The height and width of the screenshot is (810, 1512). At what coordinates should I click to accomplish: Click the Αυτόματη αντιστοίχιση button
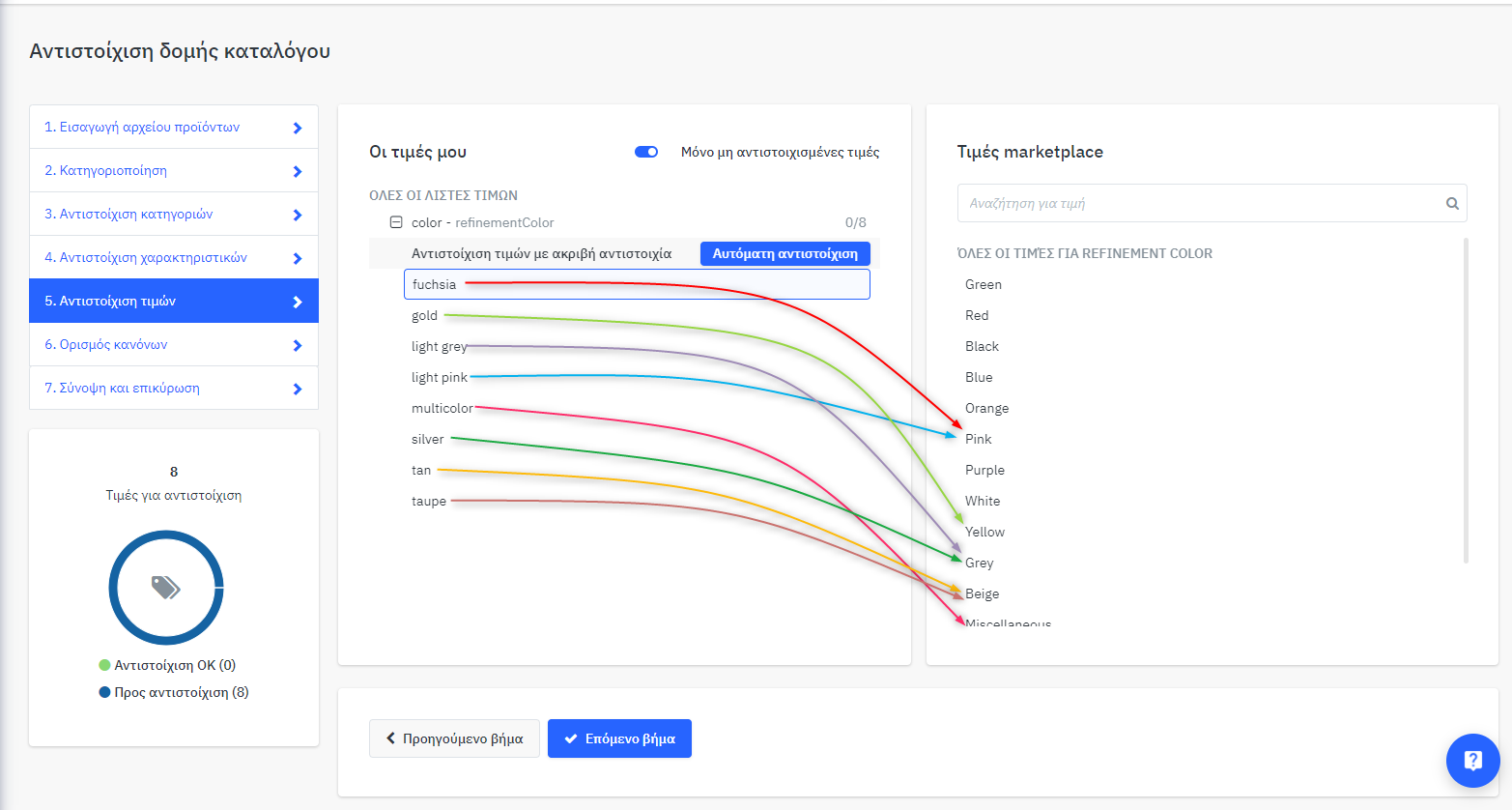pyautogui.click(x=785, y=253)
